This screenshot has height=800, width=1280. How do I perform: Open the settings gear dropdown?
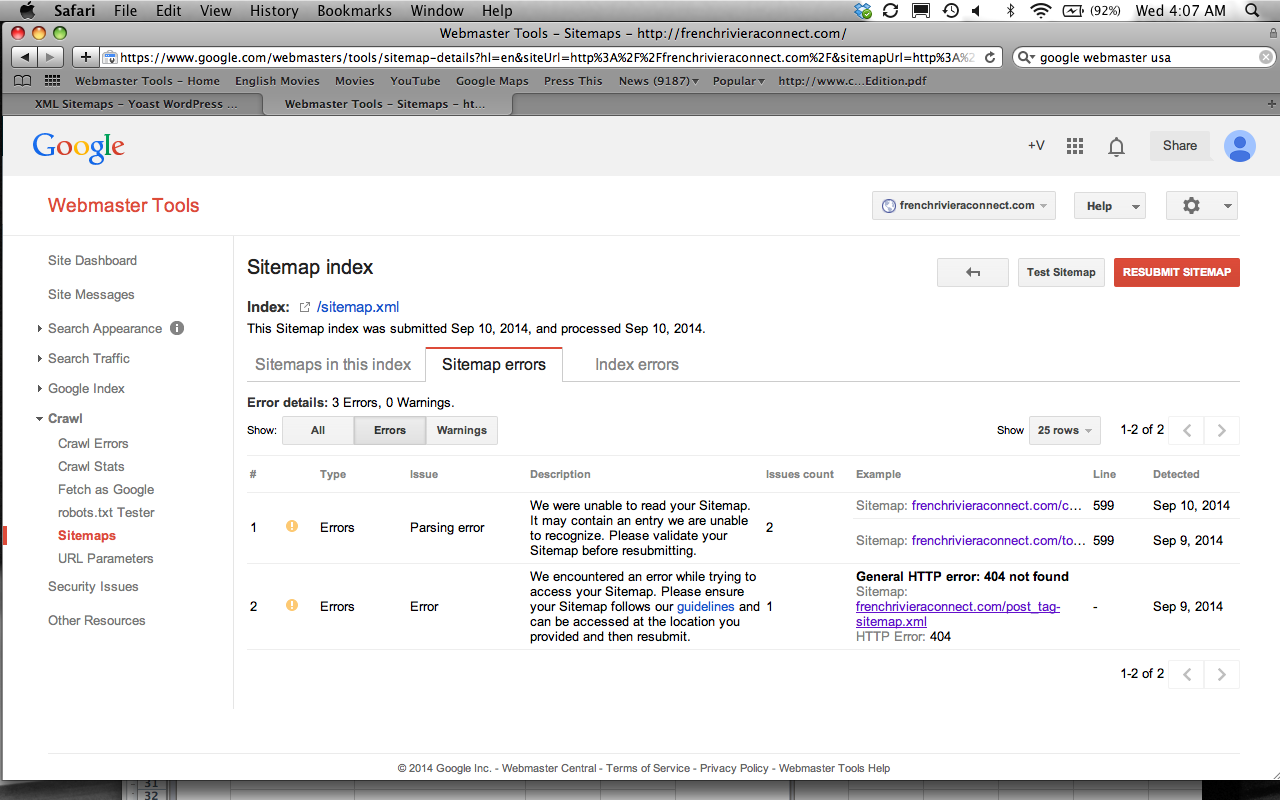(1201, 205)
